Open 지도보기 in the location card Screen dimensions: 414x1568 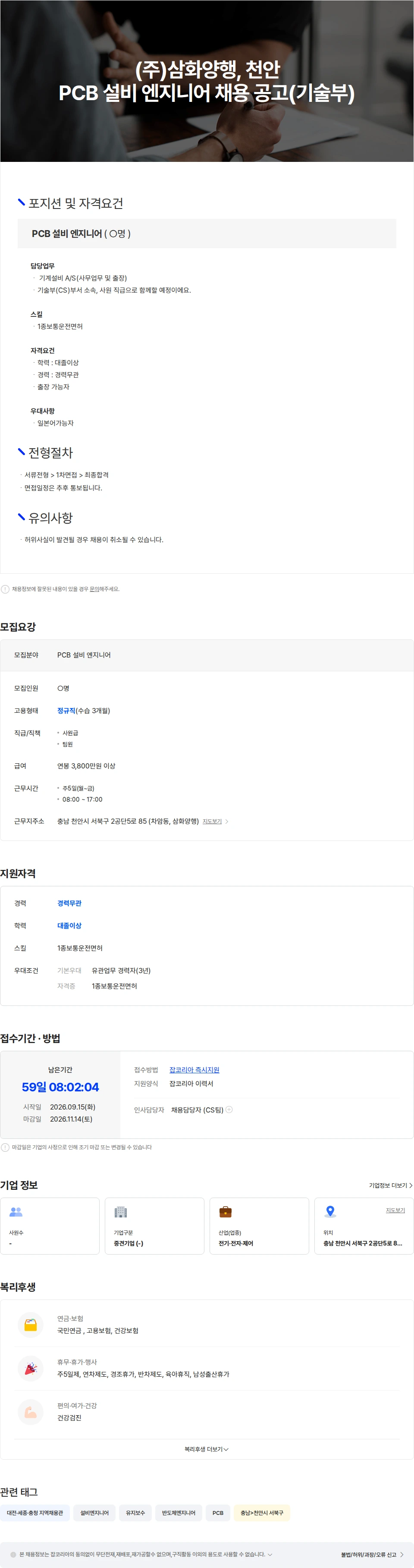pos(395,1210)
